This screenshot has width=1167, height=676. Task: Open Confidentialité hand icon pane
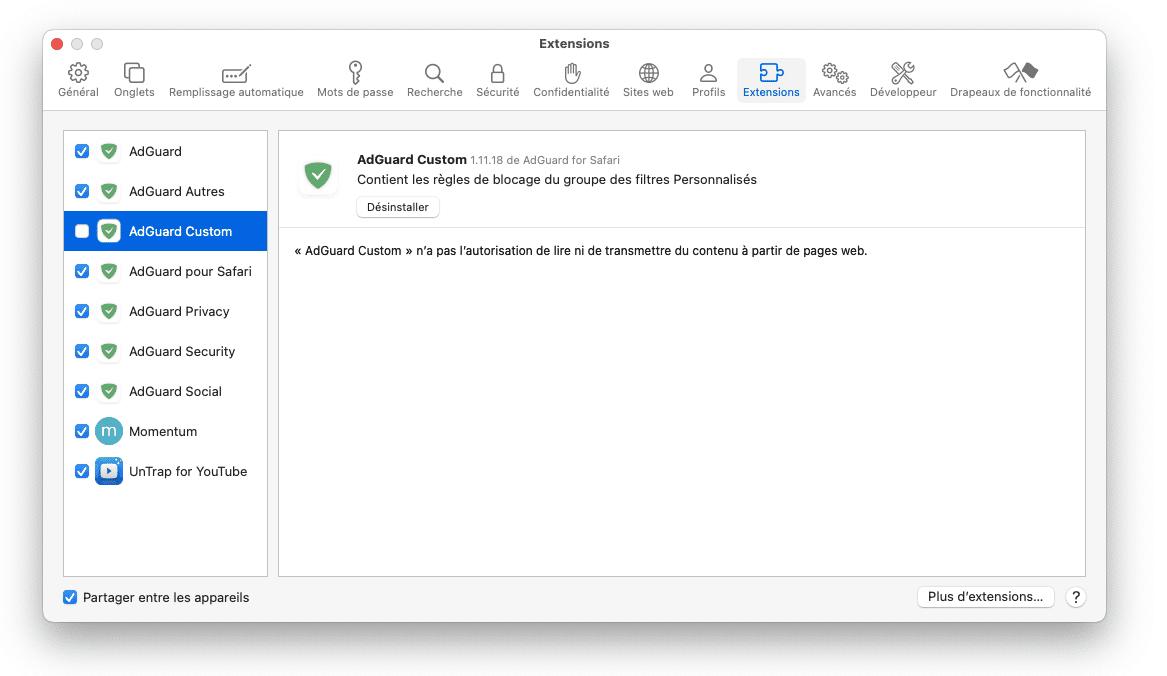571,80
